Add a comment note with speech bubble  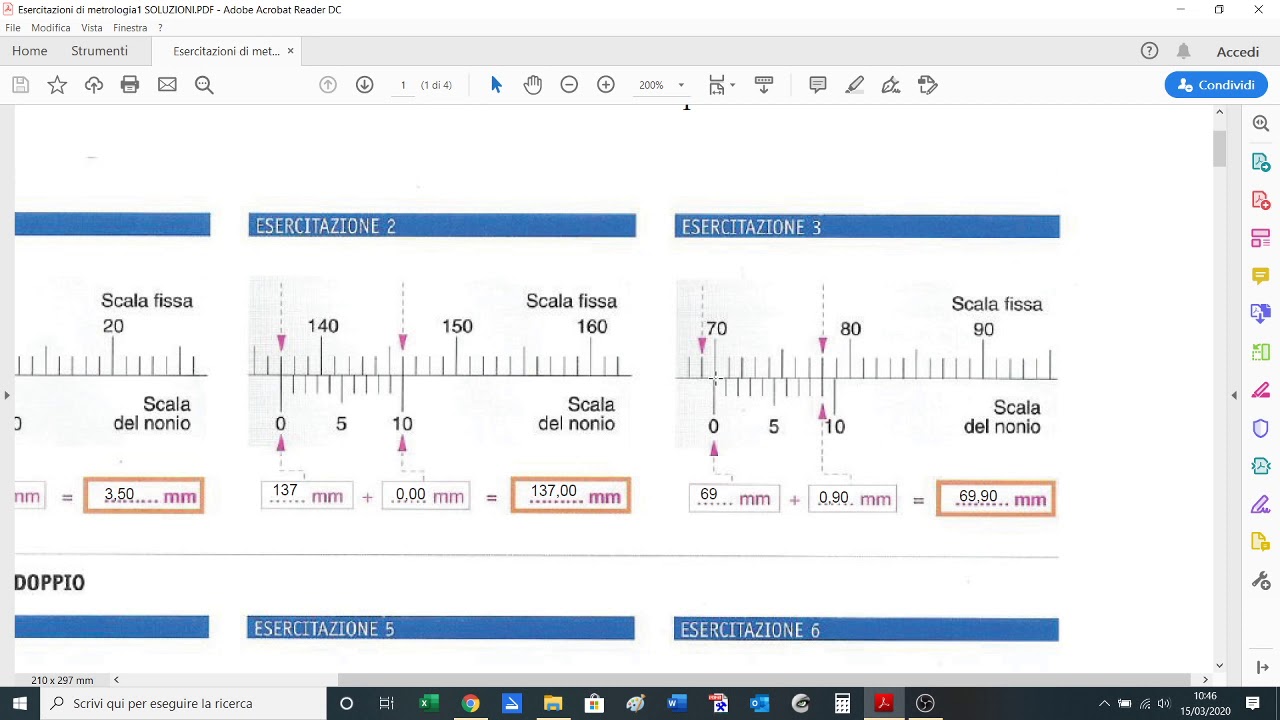(818, 85)
